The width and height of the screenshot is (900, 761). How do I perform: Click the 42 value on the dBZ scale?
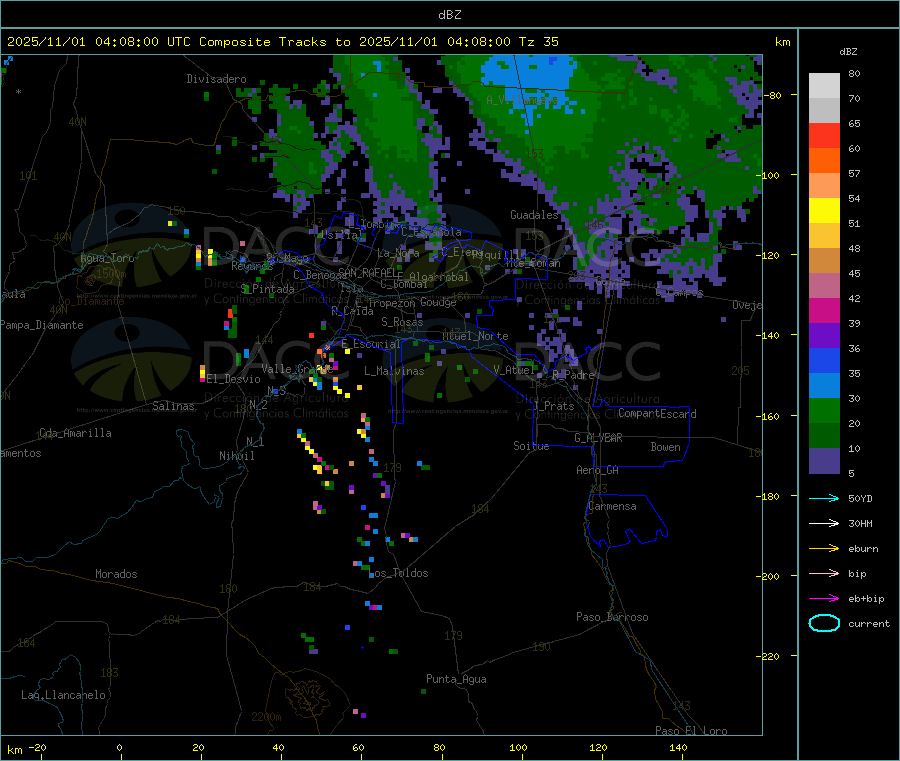pos(854,298)
